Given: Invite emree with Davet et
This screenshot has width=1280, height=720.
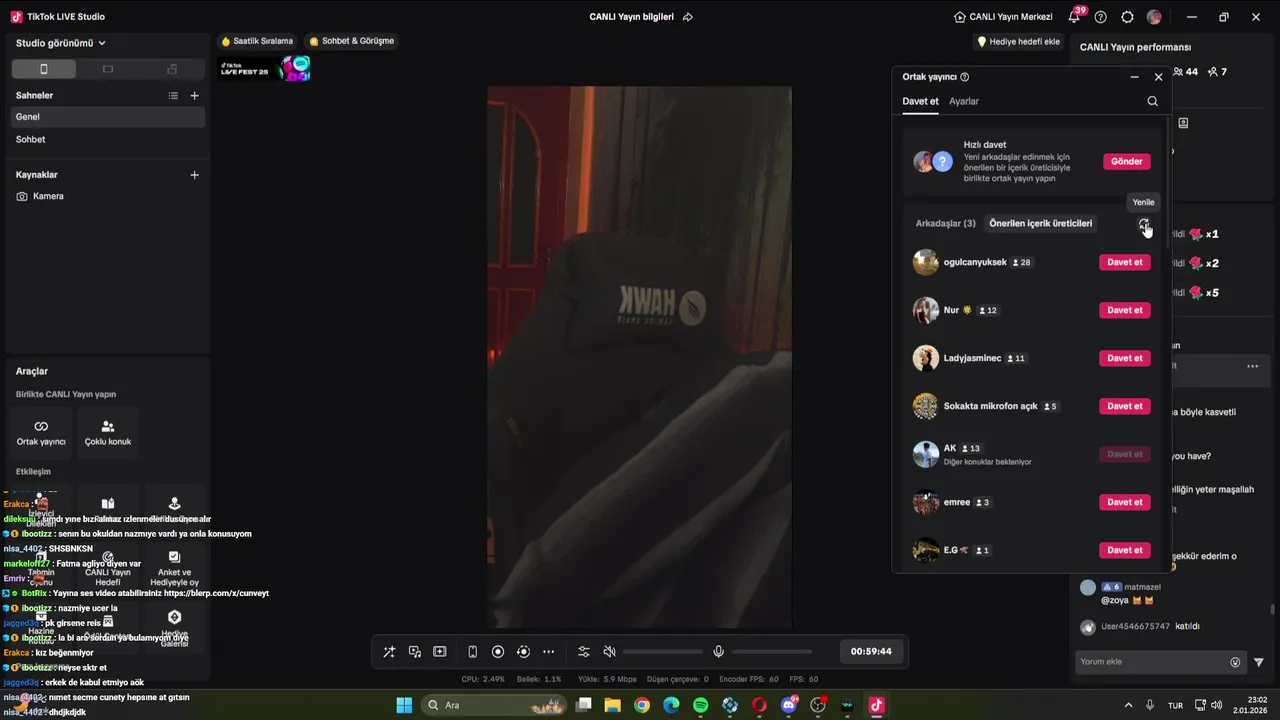Looking at the screenshot, I should pos(1125,503).
